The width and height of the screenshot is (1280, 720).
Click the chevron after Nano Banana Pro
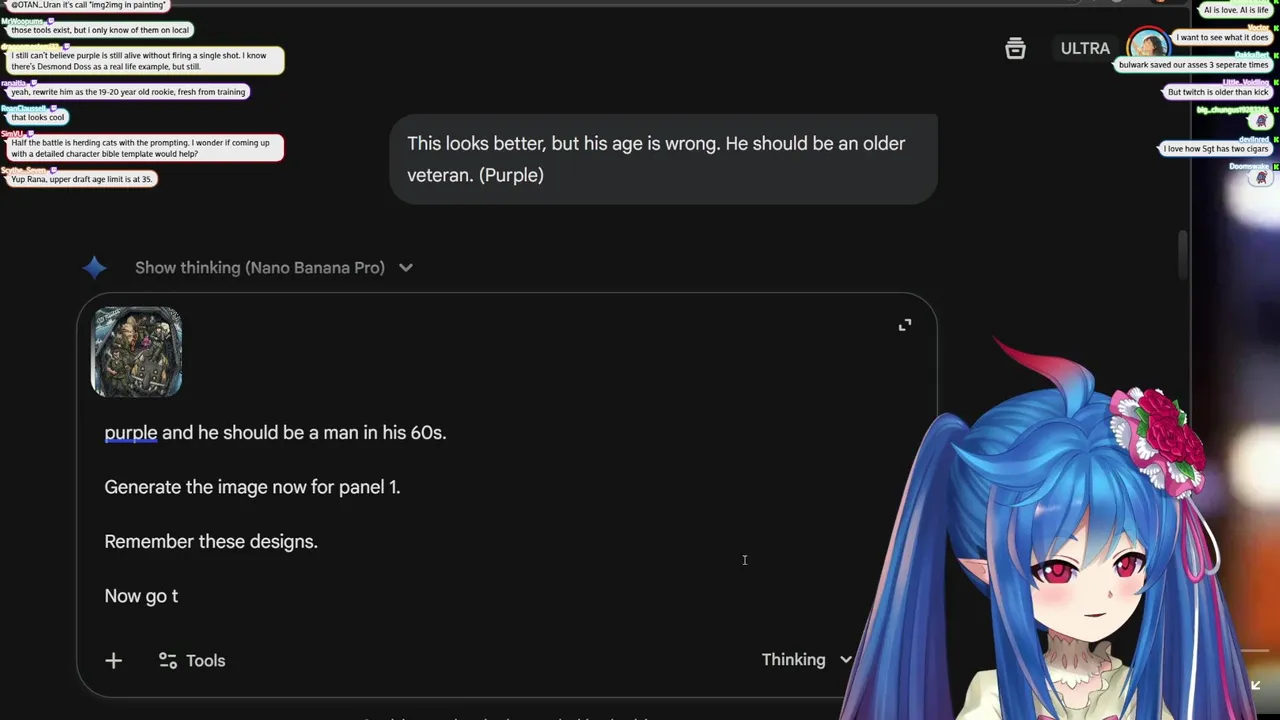[406, 267]
